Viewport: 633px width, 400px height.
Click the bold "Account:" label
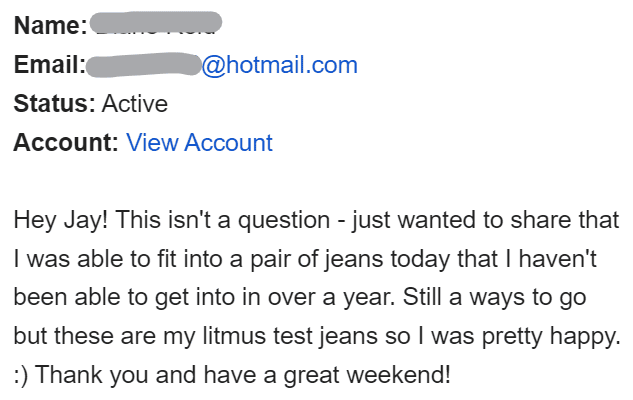point(66,142)
